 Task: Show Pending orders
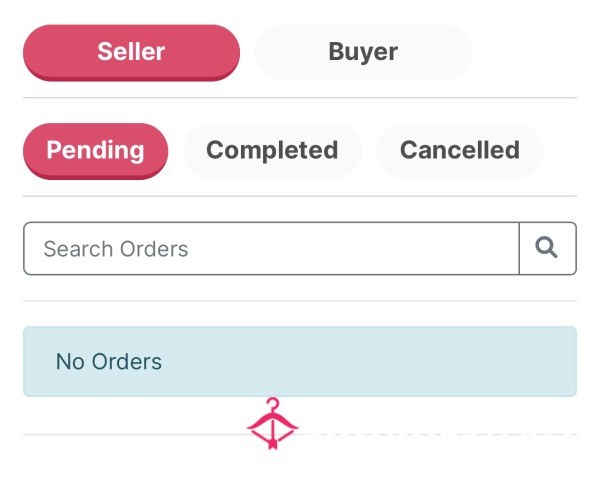click(x=95, y=151)
